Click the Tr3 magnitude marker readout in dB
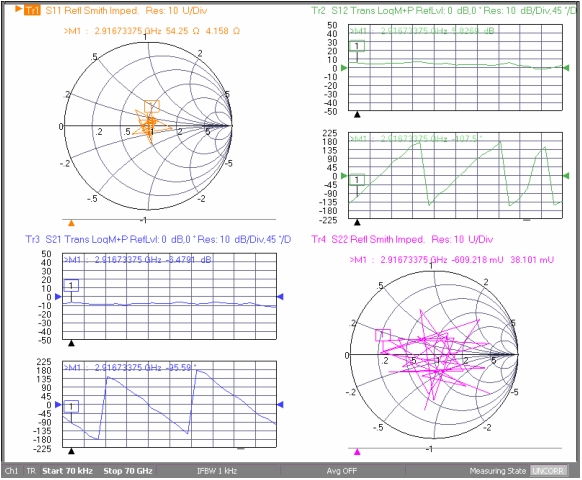The image size is (582, 480). point(138,259)
